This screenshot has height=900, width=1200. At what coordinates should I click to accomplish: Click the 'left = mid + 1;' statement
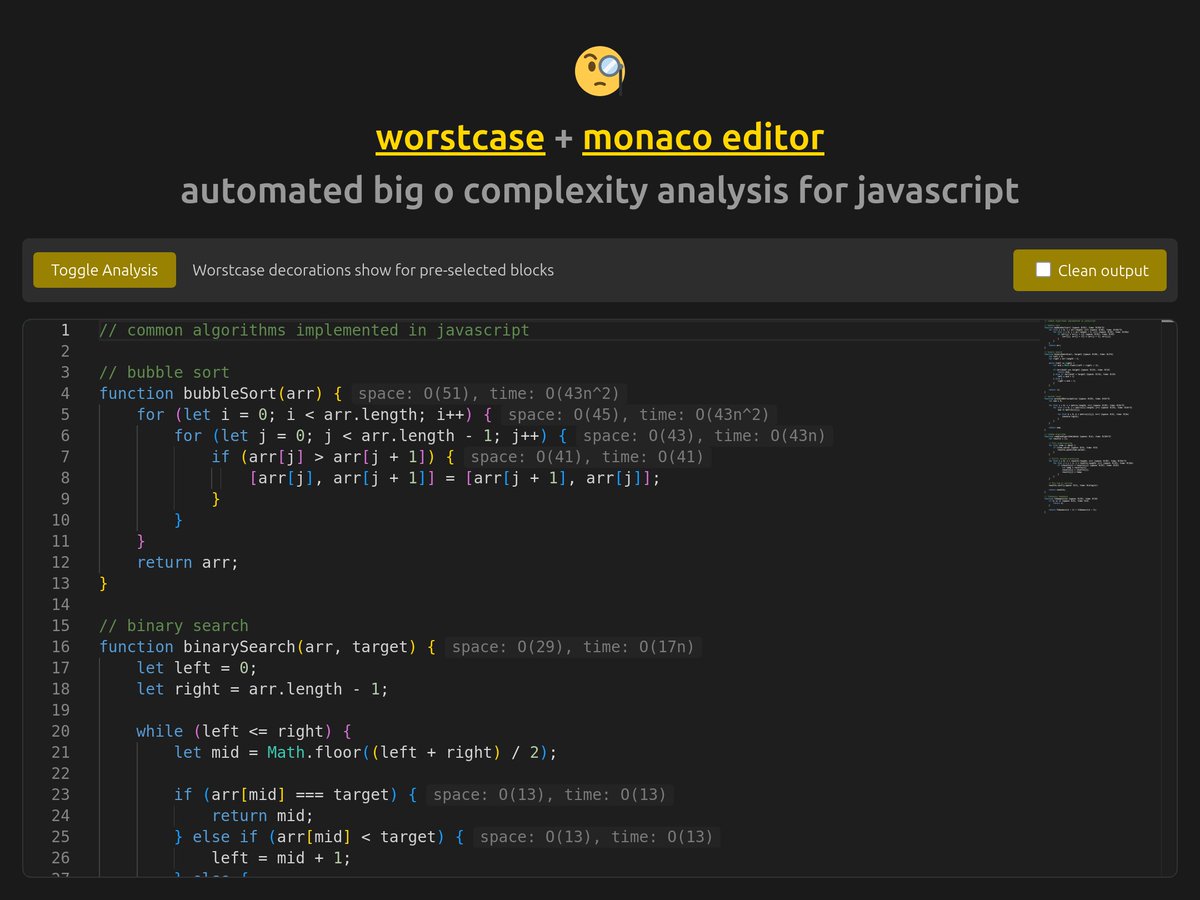click(281, 858)
